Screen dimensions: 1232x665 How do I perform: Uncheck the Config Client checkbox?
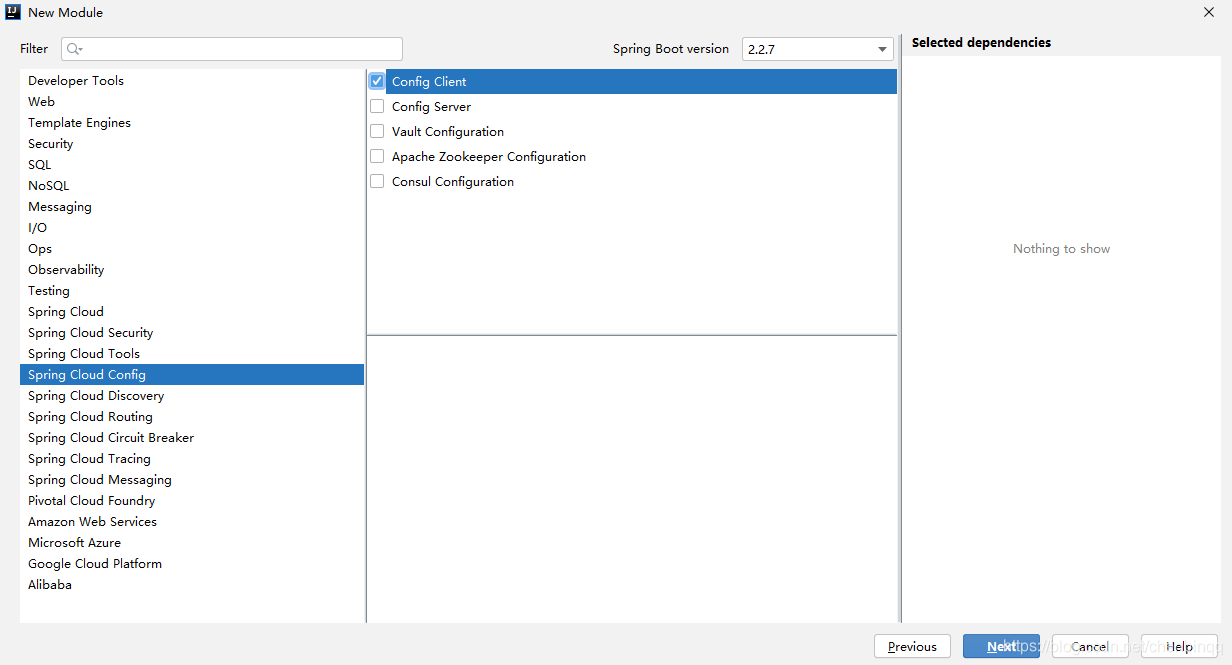(377, 81)
